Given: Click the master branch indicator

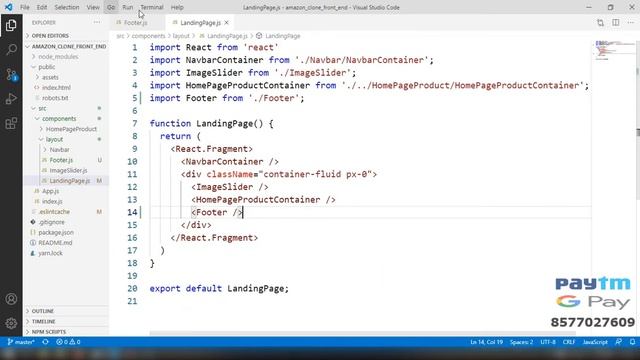Looking at the screenshot, I should point(21,342).
